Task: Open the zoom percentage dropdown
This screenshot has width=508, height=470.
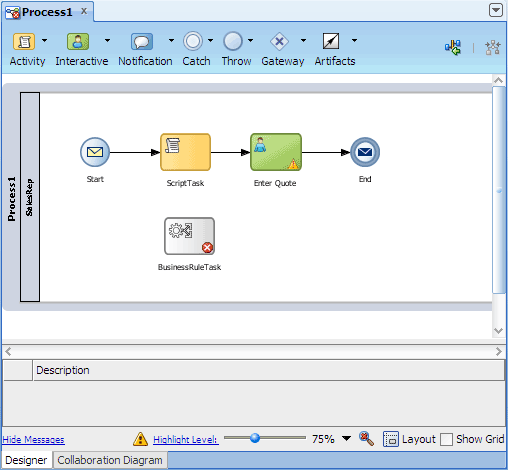Action: click(x=347, y=438)
